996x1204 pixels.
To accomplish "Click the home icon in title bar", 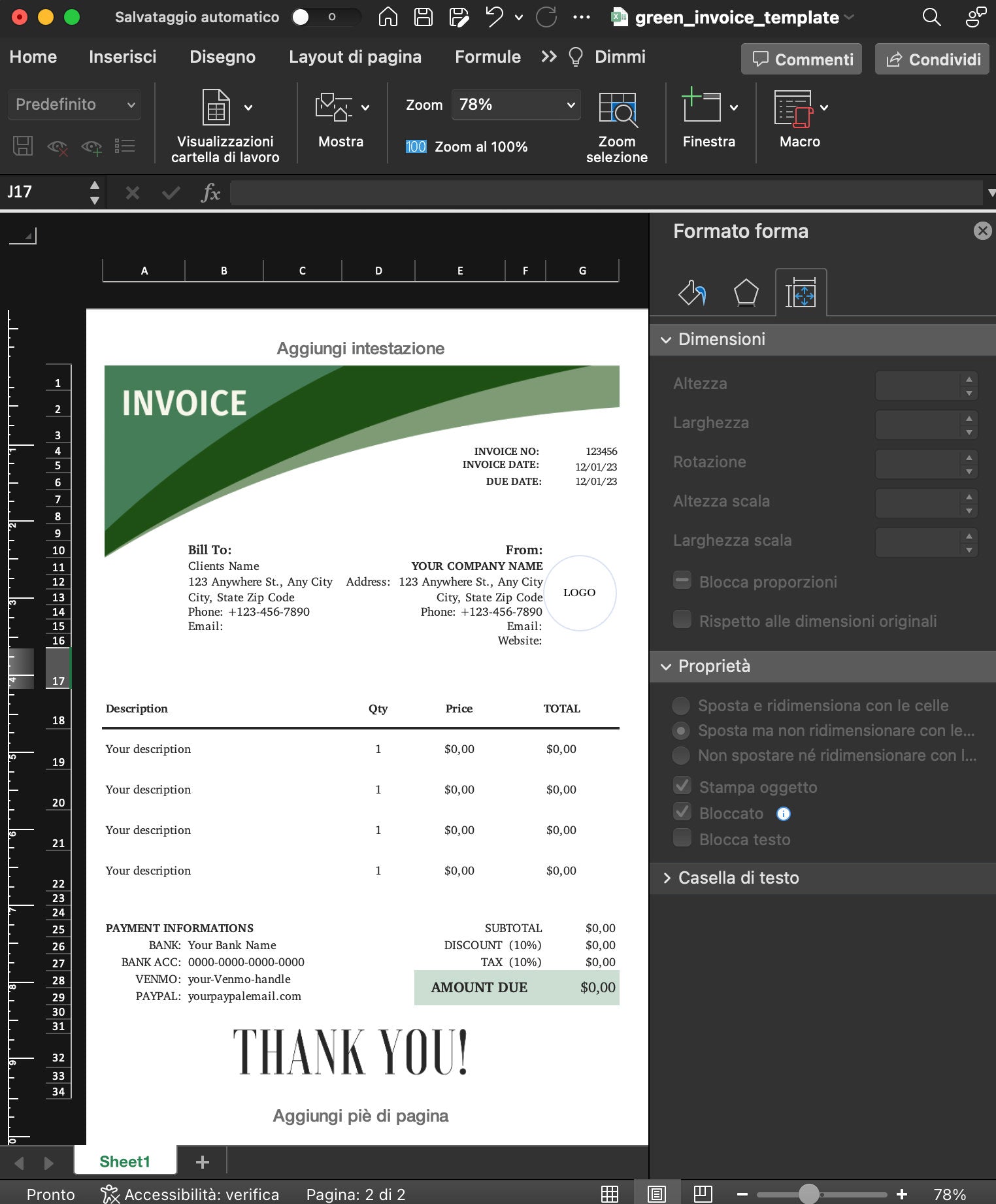I will [x=388, y=17].
